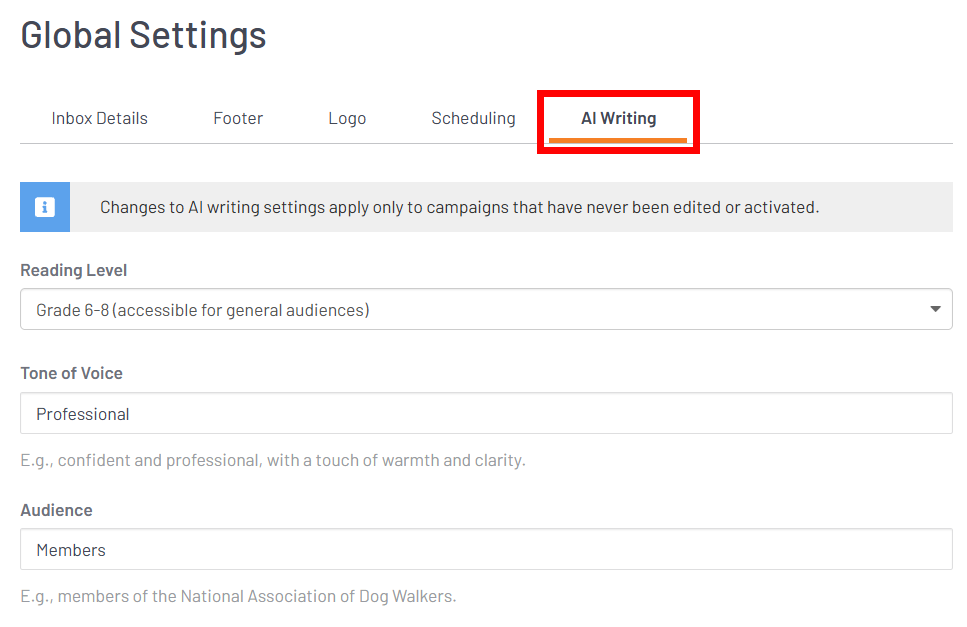
Task: Click the Dog Walkers example hint text
Action: [x=238, y=597]
